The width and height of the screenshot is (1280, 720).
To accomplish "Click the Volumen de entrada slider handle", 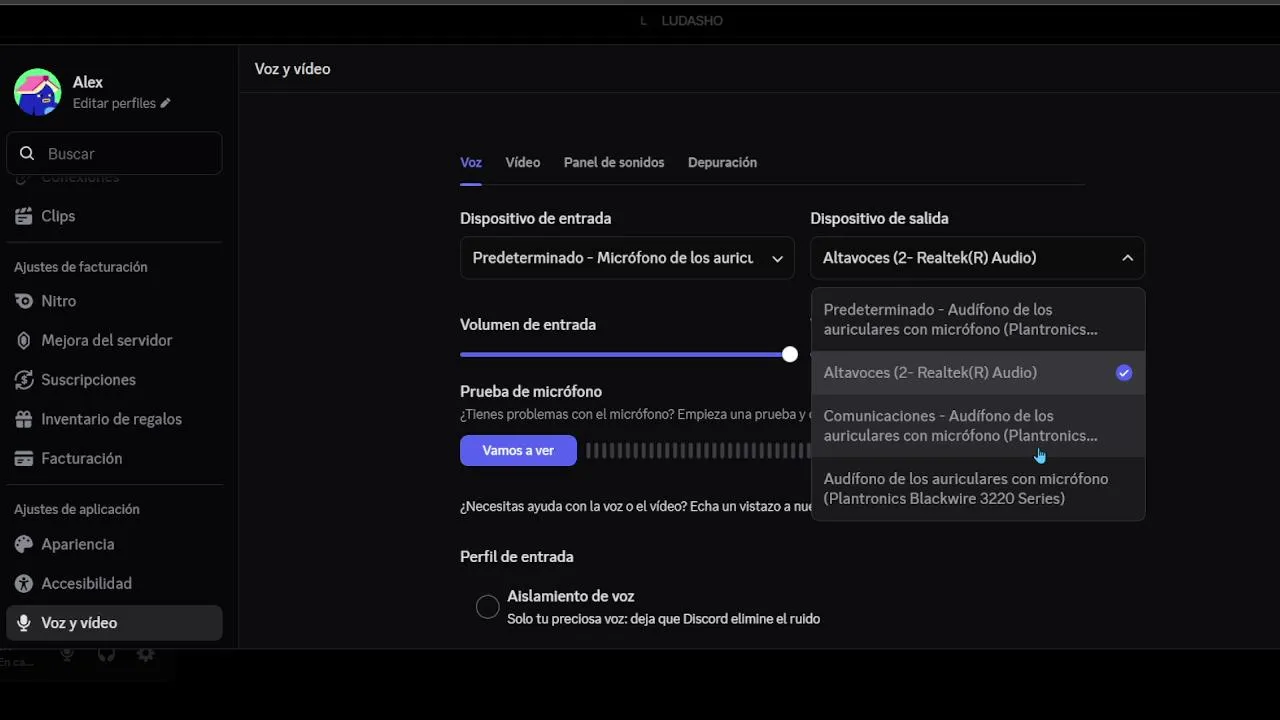I will click(x=790, y=354).
